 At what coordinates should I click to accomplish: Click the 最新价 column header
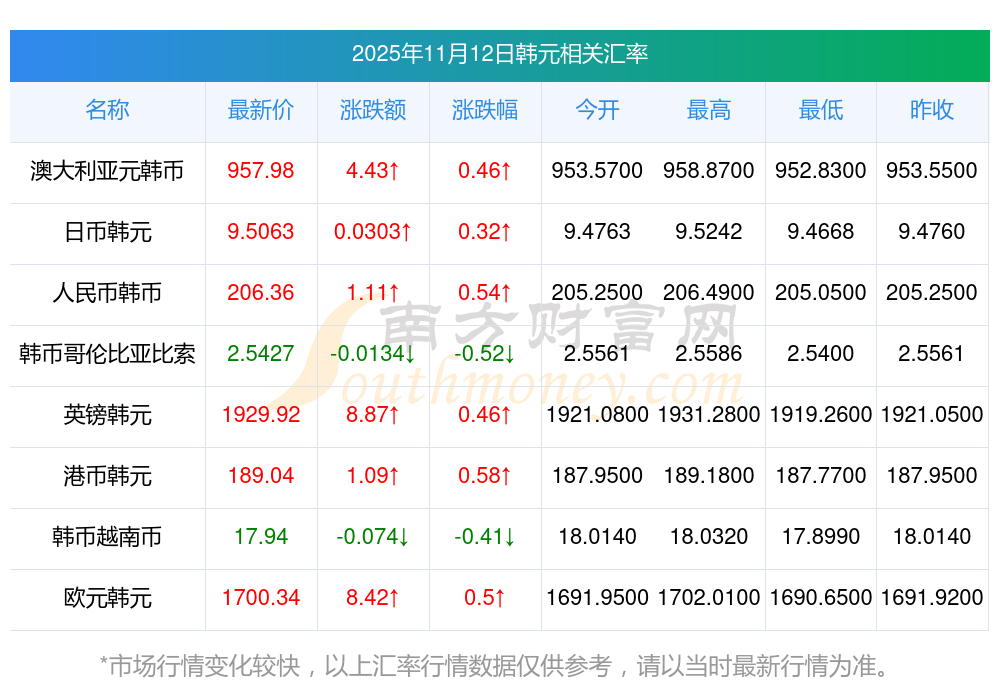pyautogui.click(x=261, y=110)
